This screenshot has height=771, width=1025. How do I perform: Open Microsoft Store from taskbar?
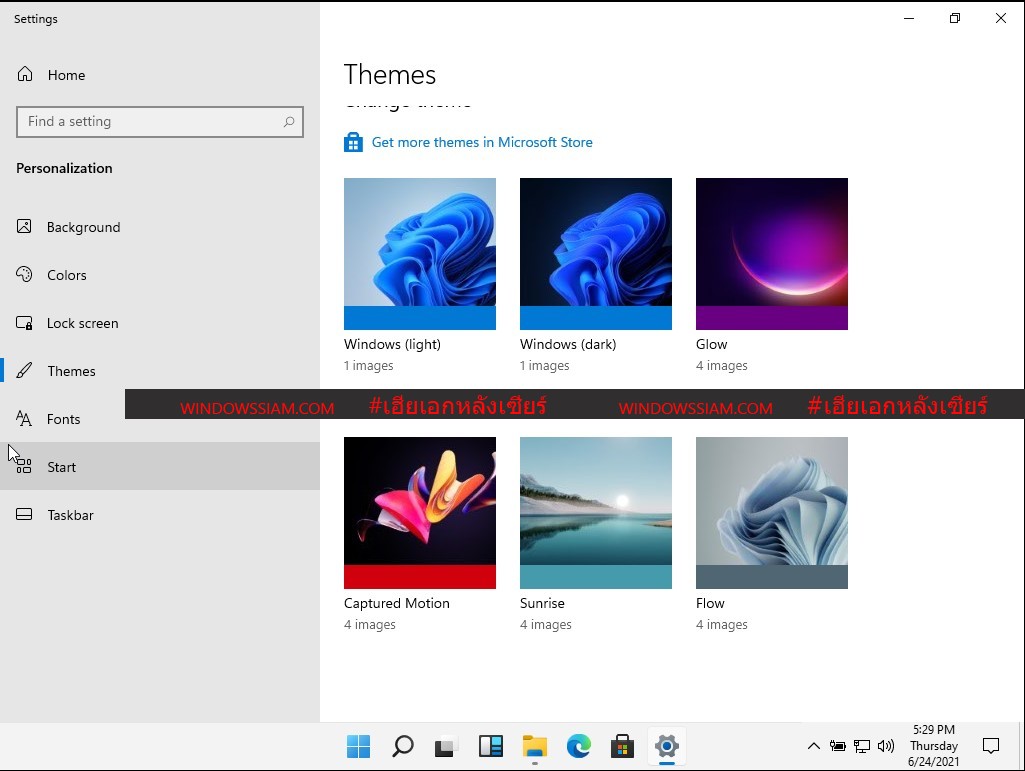tap(622, 746)
